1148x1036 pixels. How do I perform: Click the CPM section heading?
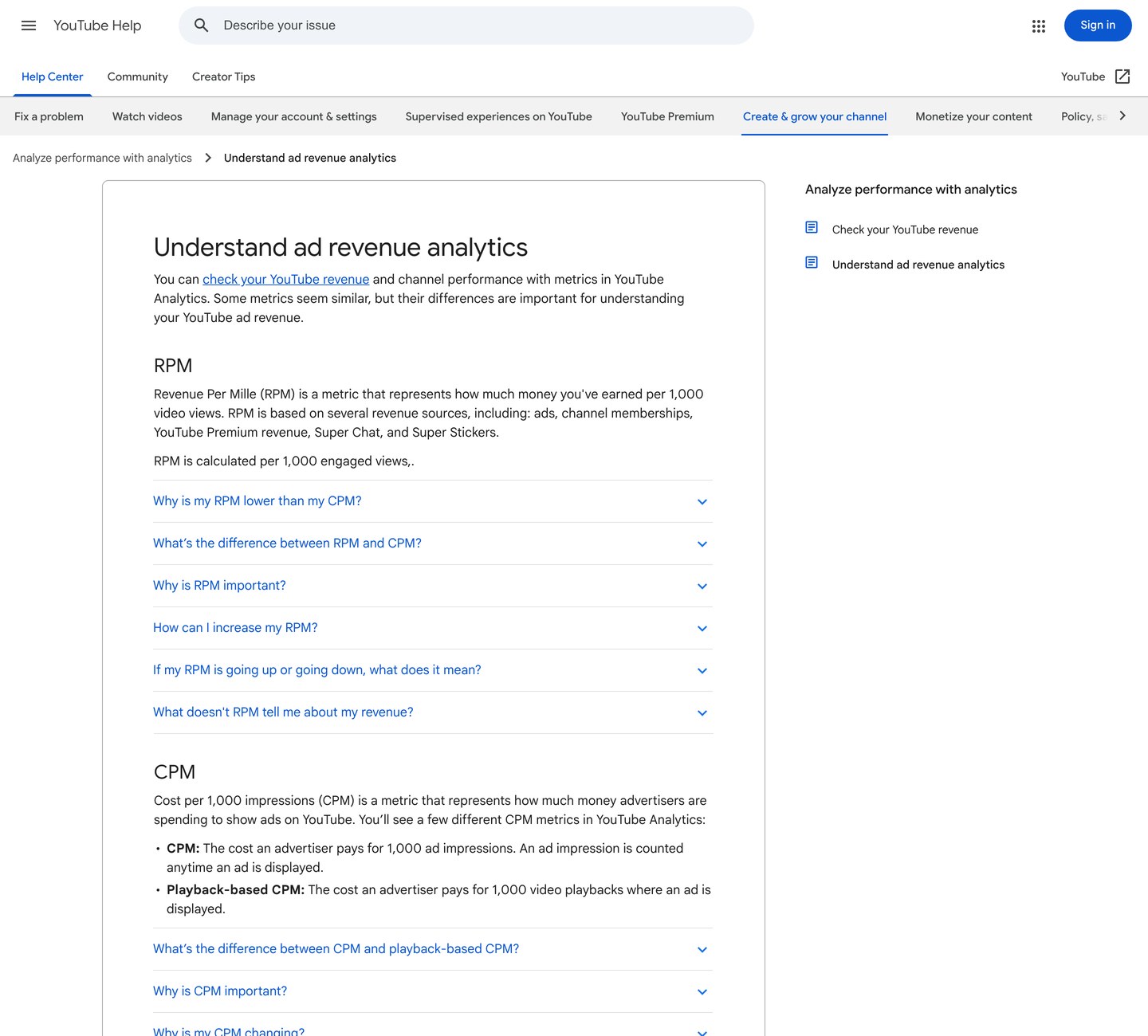(x=175, y=772)
